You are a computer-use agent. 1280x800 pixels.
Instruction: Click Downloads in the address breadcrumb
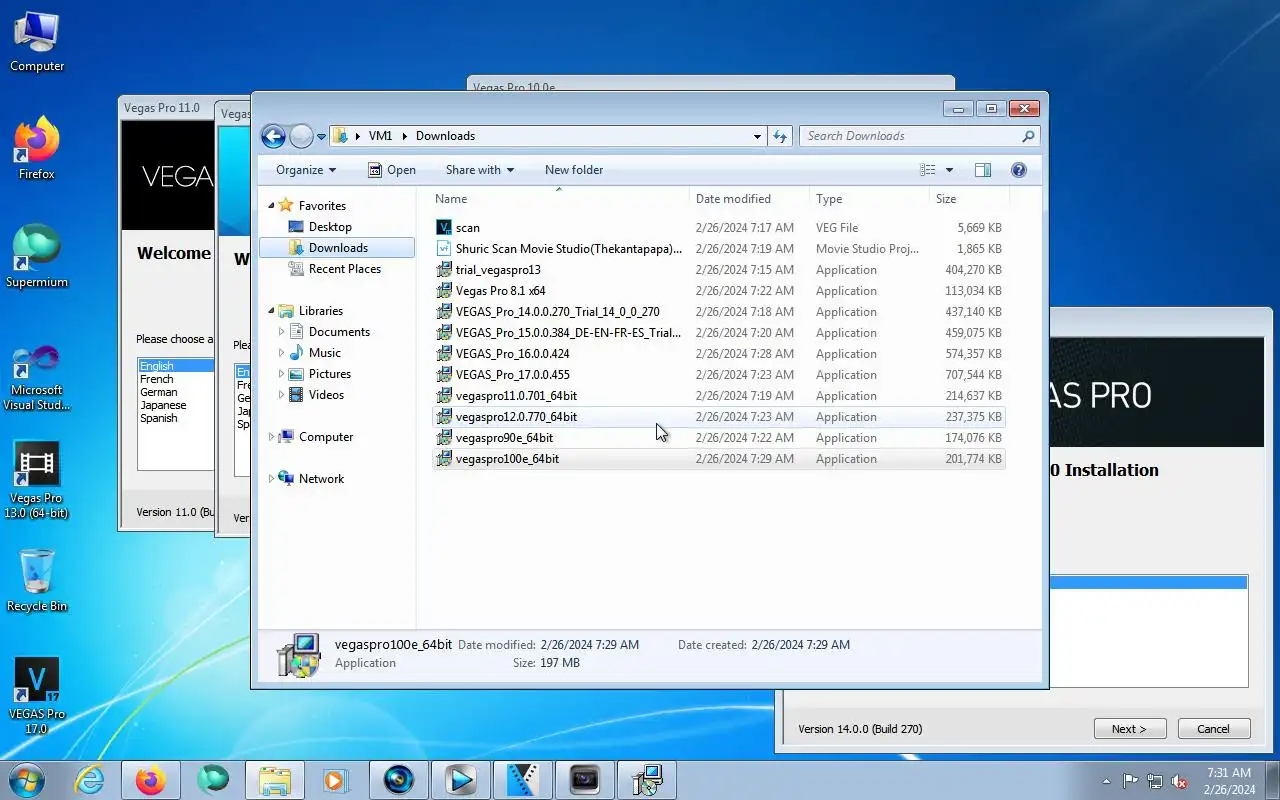(445, 136)
